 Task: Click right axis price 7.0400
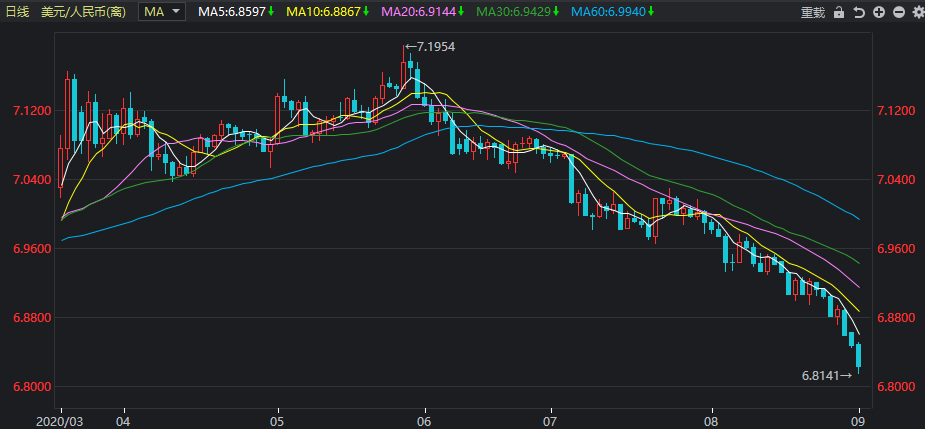point(897,179)
